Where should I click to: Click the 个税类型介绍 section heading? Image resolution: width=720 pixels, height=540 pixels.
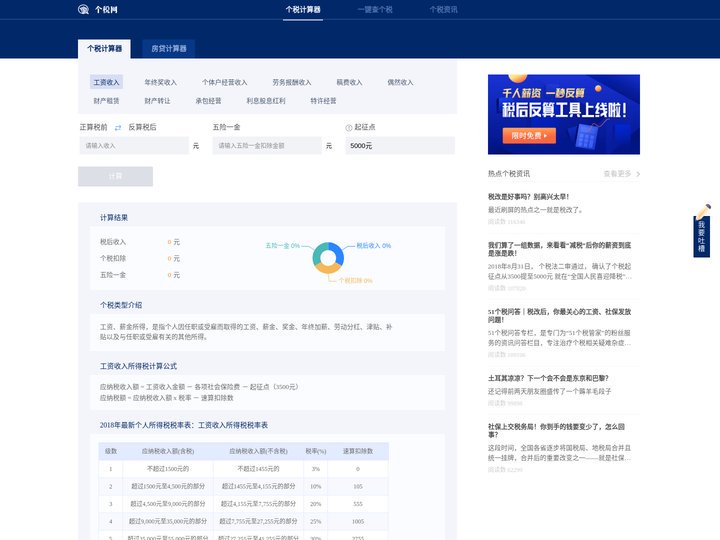(121, 305)
